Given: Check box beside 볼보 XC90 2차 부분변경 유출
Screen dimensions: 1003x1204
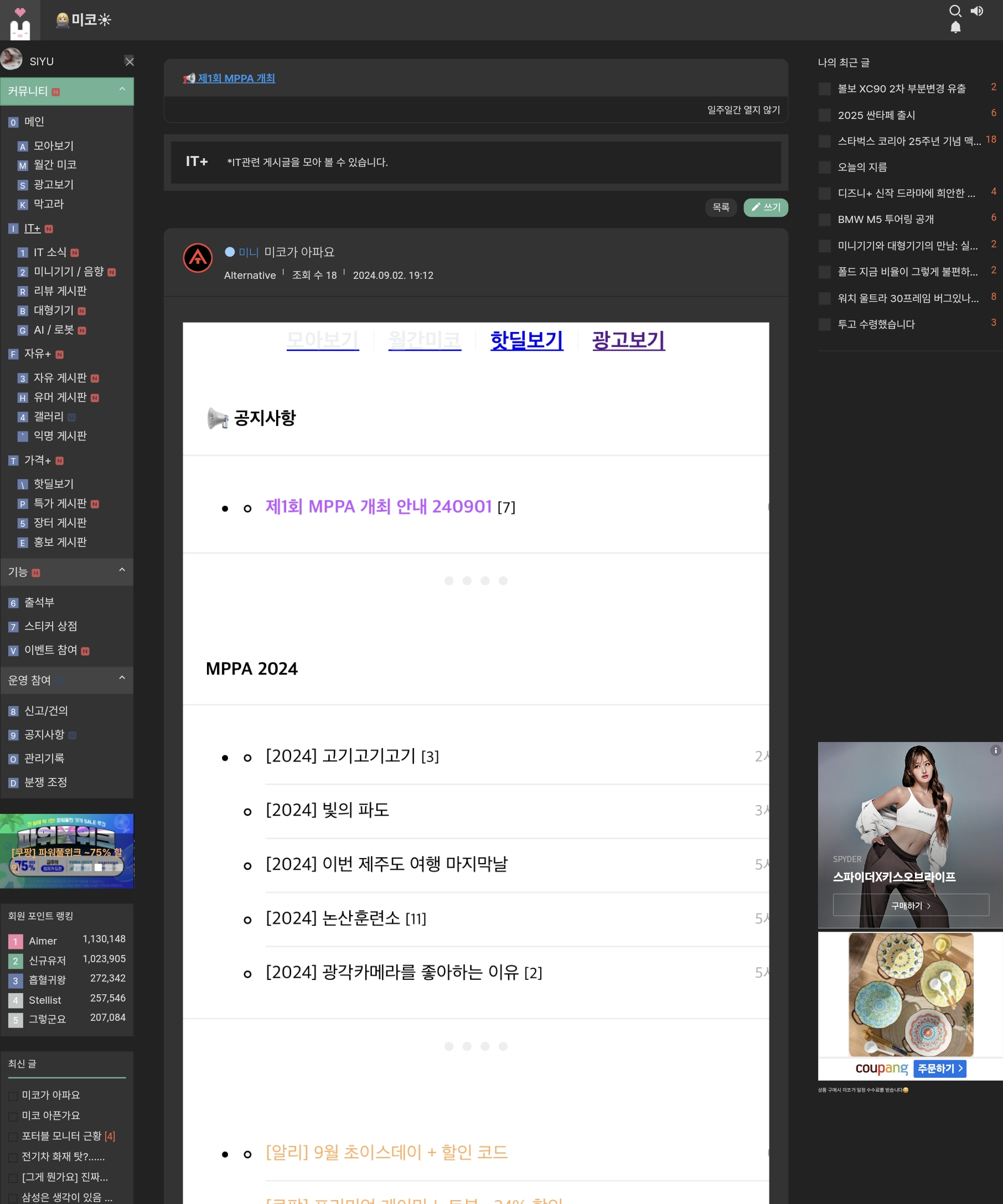Looking at the screenshot, I should 825,89.
